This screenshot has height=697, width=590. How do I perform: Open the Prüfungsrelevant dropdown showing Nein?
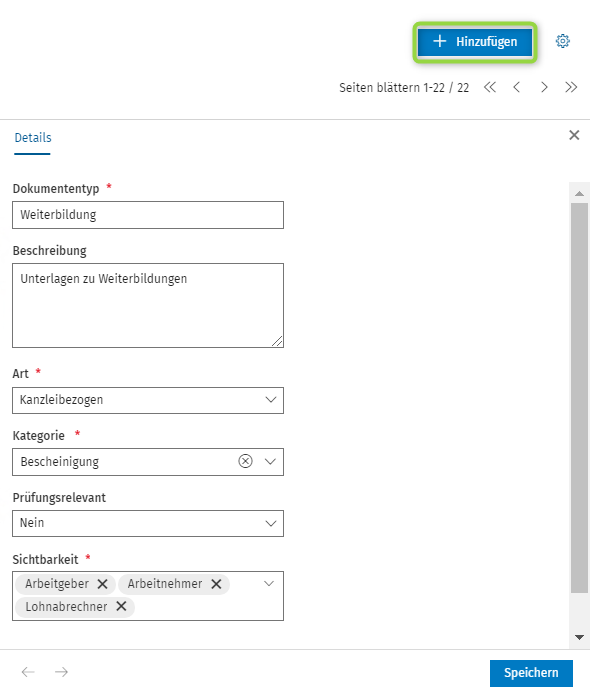coord(148,523)
